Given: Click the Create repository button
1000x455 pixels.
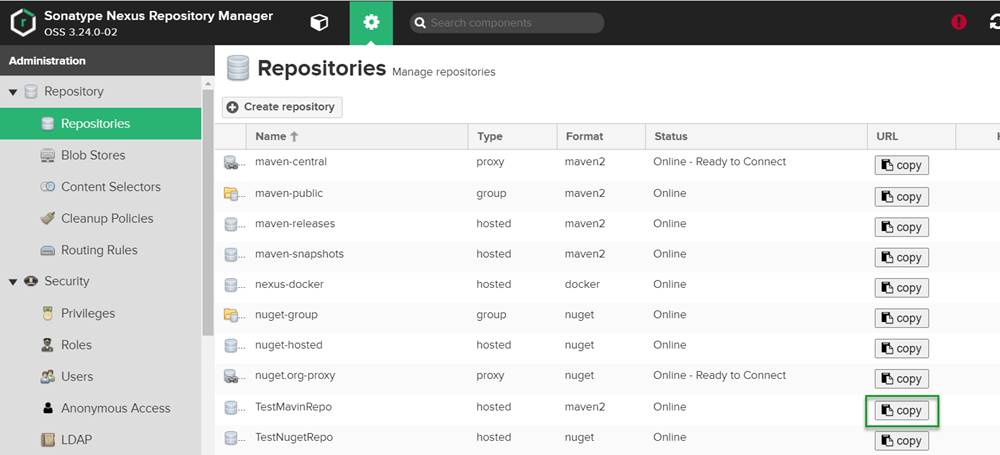Looking at the screenshot, I should click(x=282, y=107).
